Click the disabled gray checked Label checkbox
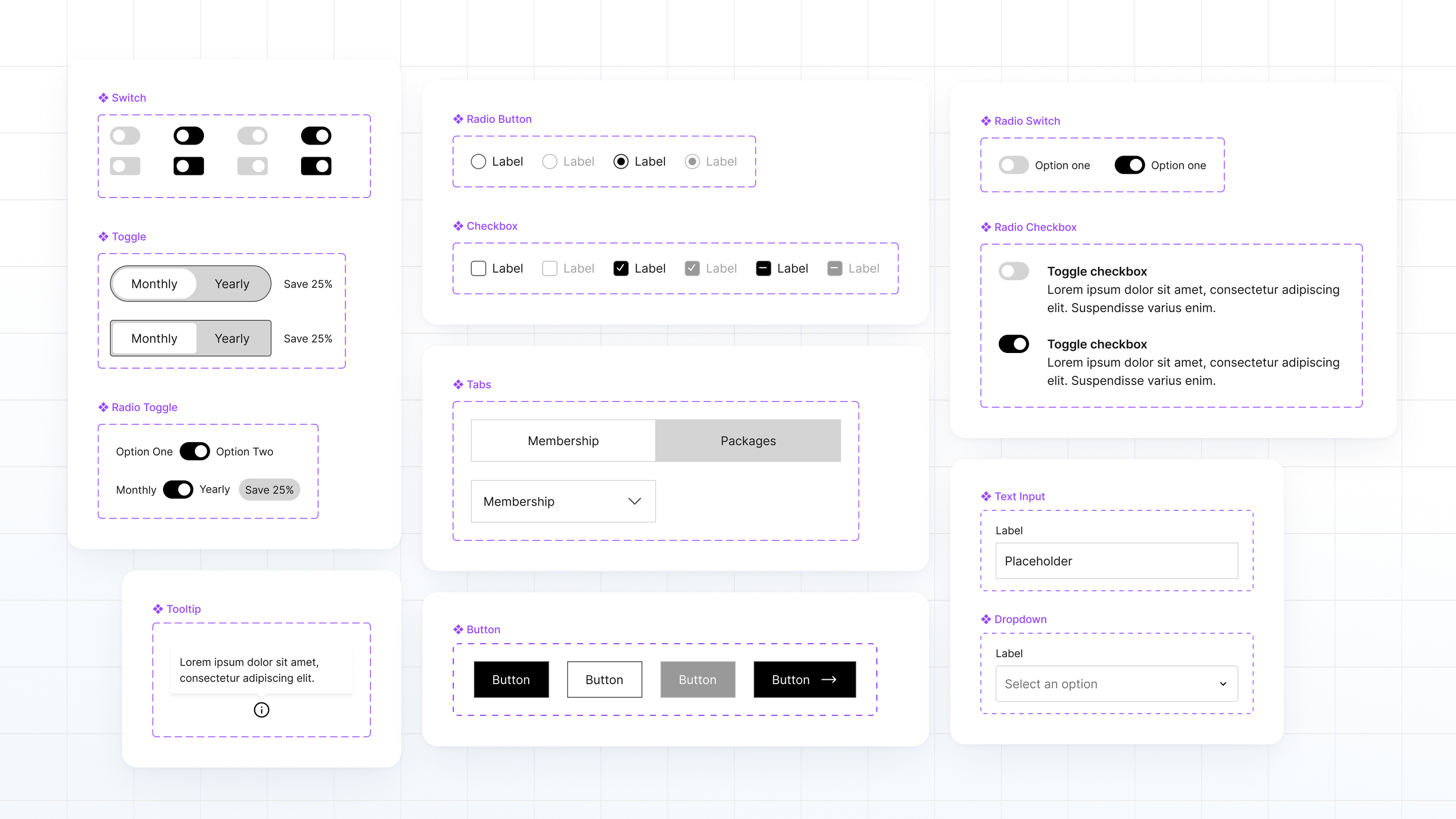This screenshot has height=819, width=1456. [x=692, y=269]
